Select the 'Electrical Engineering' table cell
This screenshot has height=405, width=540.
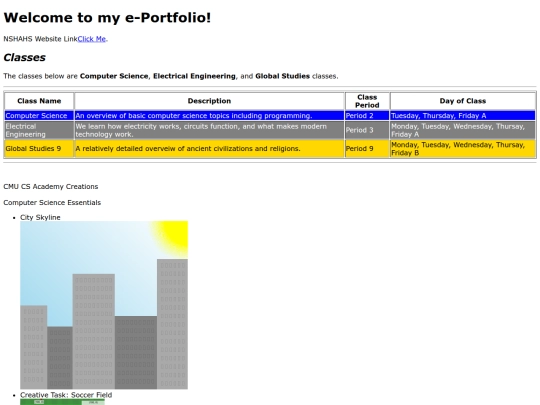39,130
